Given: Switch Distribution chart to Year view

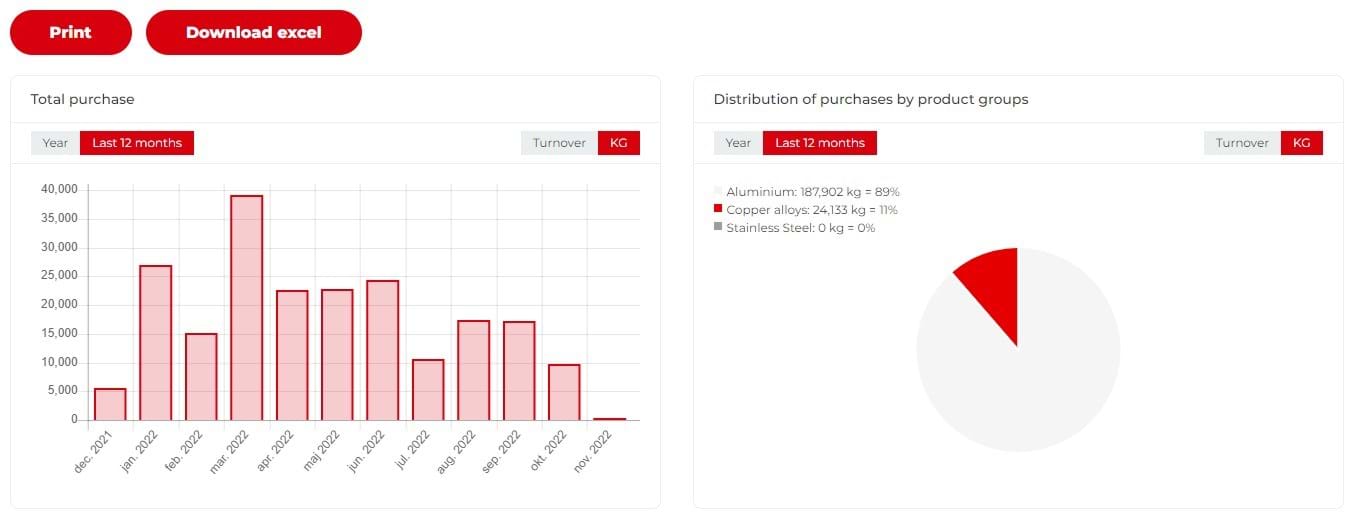Looking at the screenshot, I should tap(738, 143).
